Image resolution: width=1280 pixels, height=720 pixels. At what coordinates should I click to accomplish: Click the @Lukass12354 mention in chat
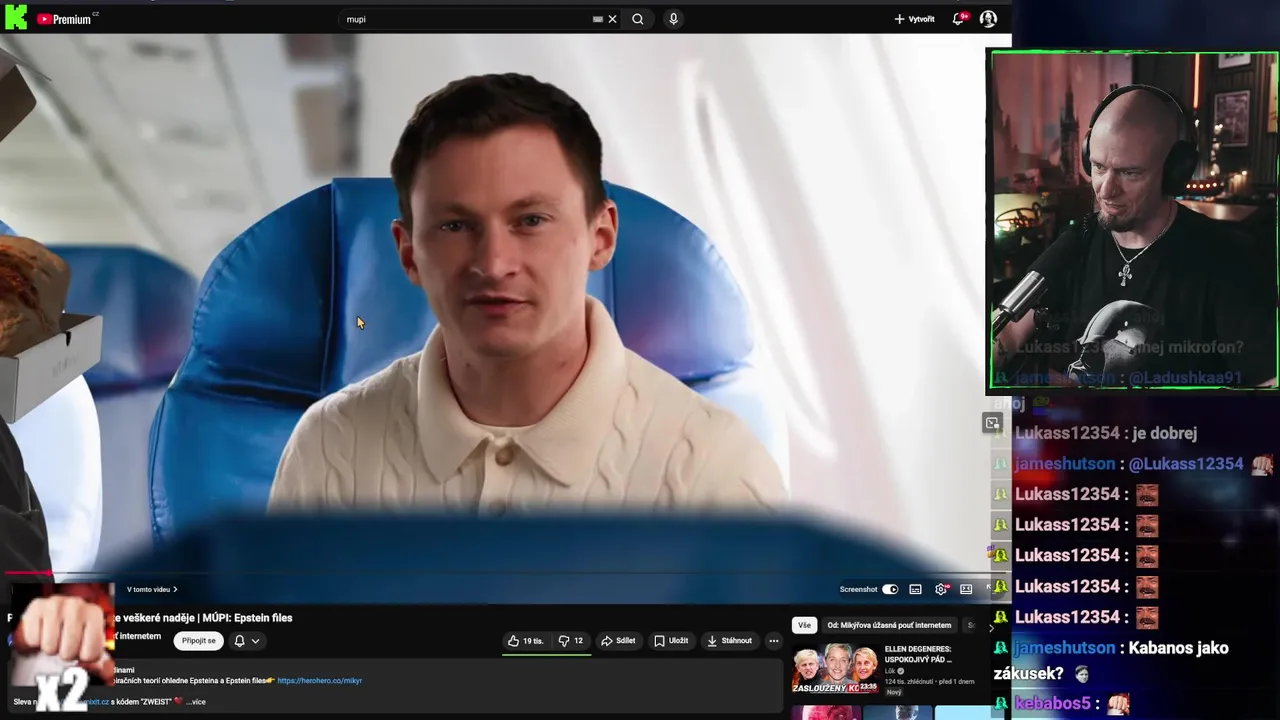tap(1186, 464)
